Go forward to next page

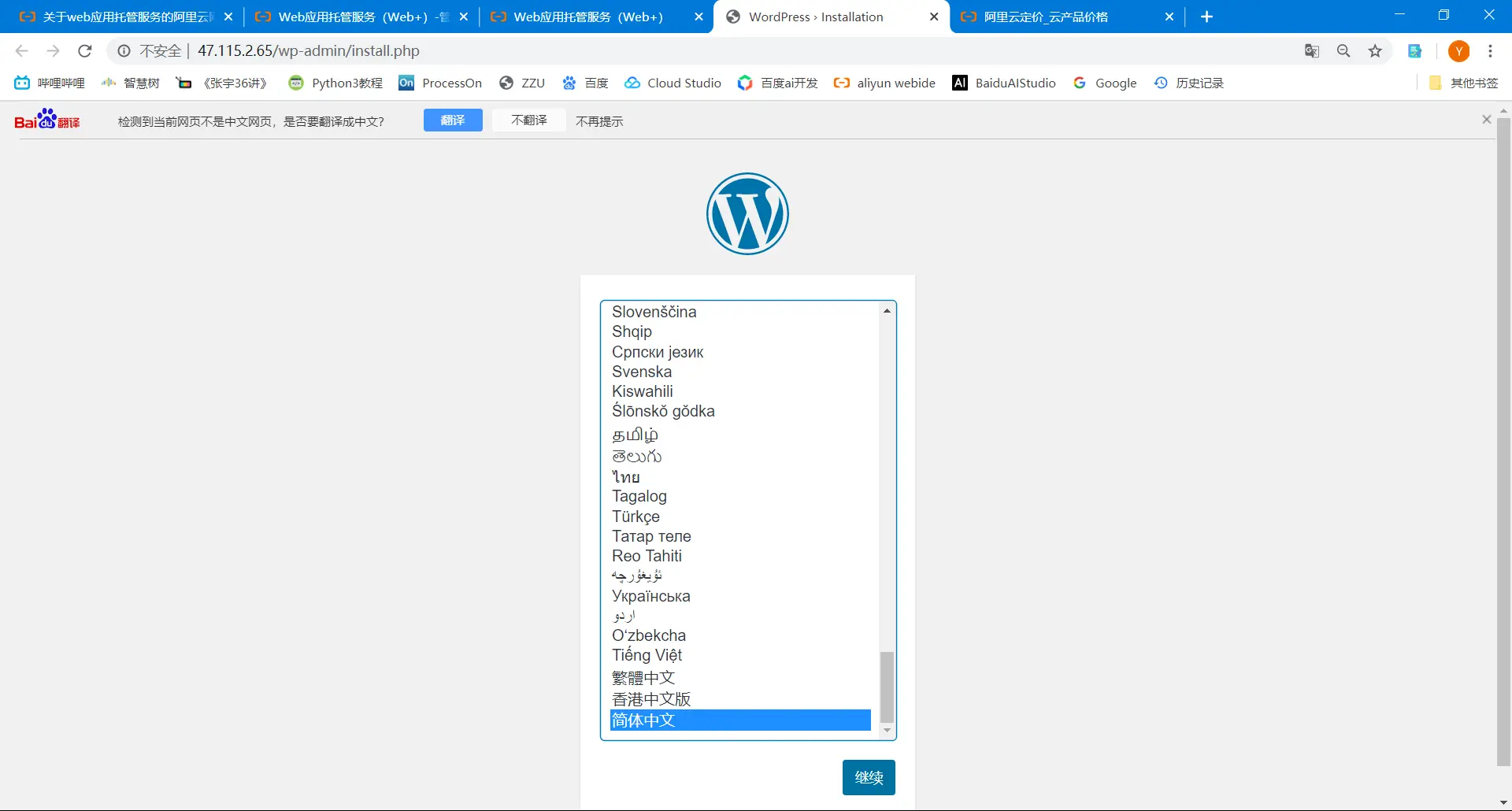click(53, 51)
